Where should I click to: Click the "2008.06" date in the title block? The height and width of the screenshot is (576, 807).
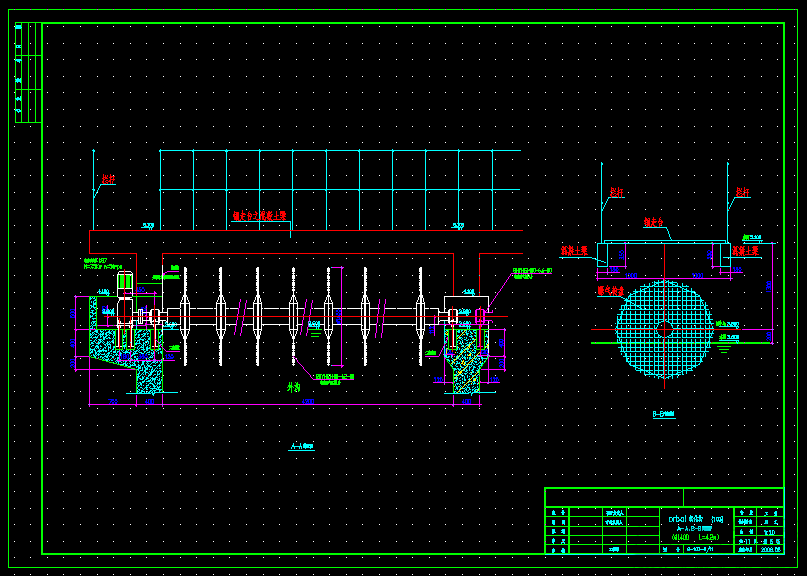(x=770, y=550)
